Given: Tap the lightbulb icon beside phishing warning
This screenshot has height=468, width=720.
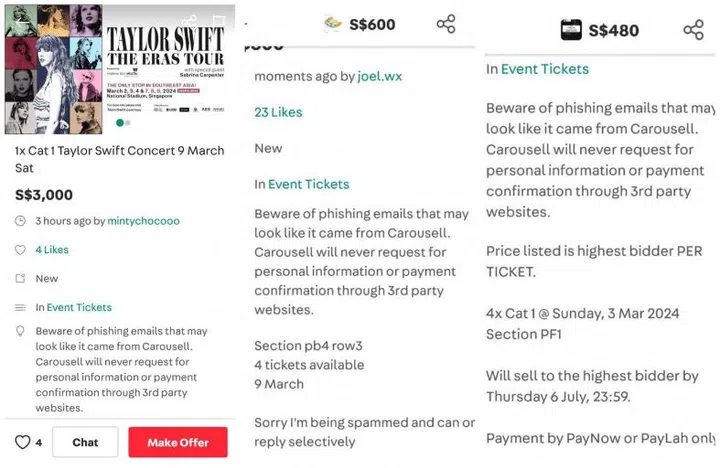Looking at the screenshot, I should (20, 331).
